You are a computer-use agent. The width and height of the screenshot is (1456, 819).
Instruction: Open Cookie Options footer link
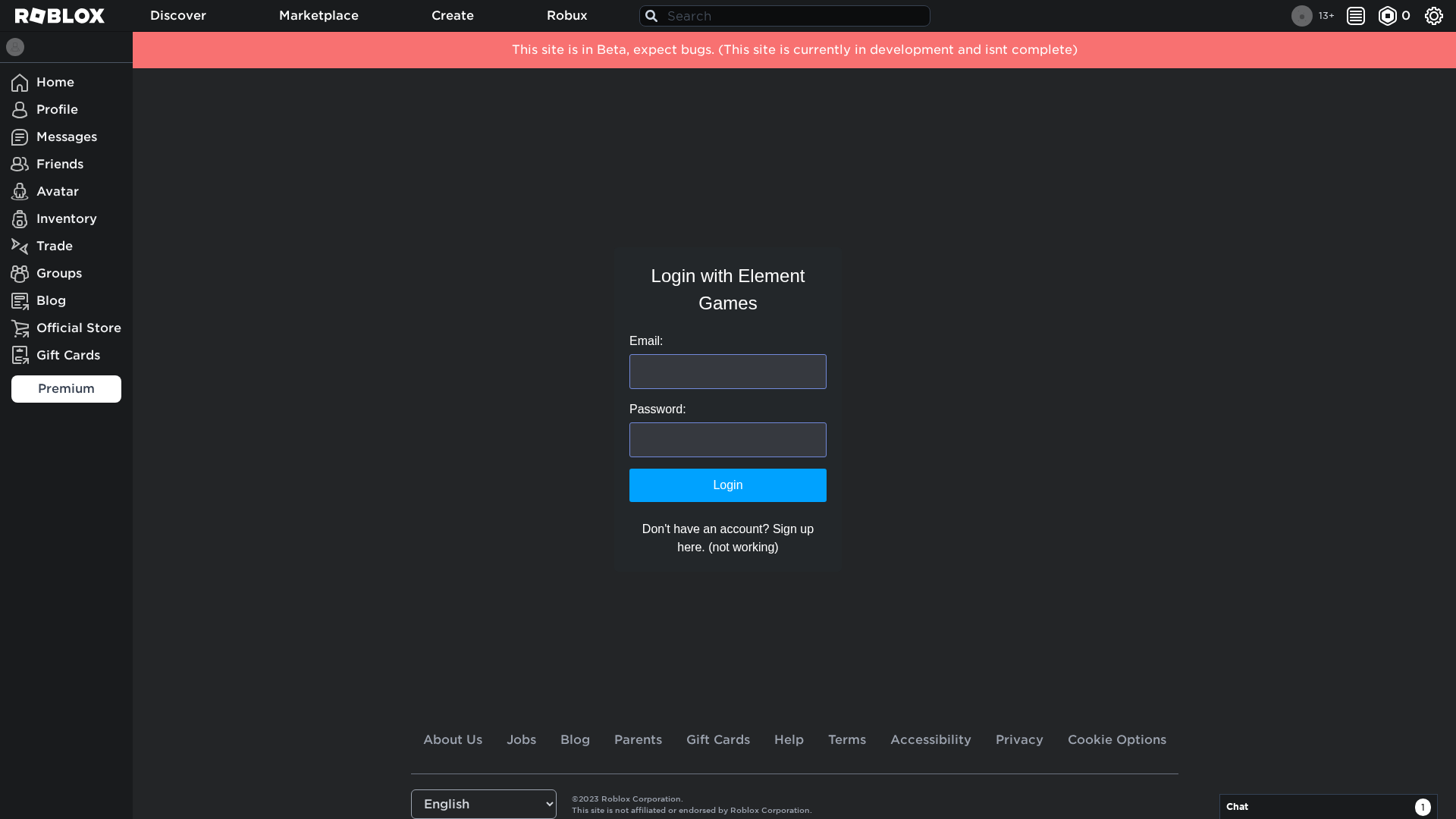click(x=1117, y=740)
